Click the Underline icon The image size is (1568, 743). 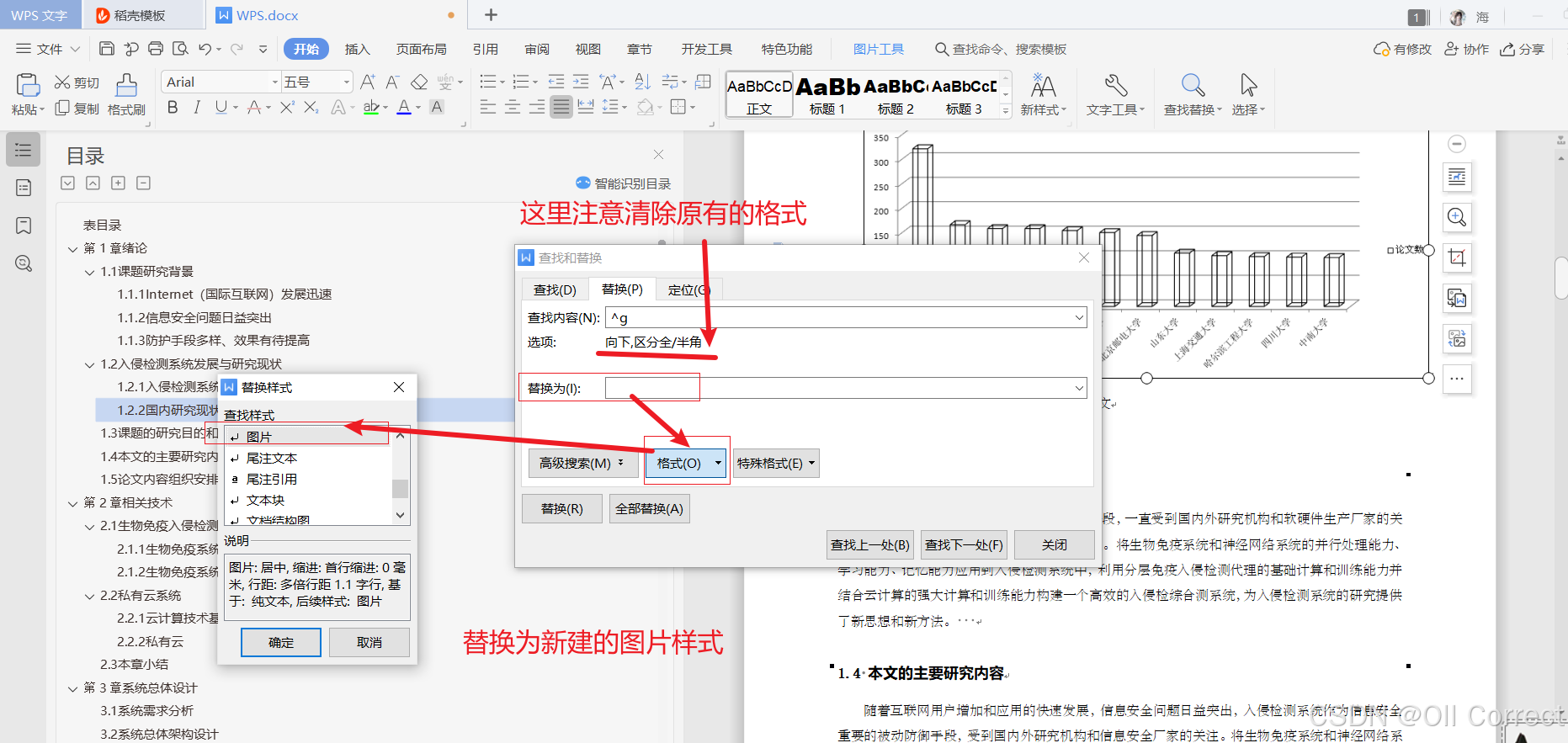pyautogui.click(x=221, y=107)
